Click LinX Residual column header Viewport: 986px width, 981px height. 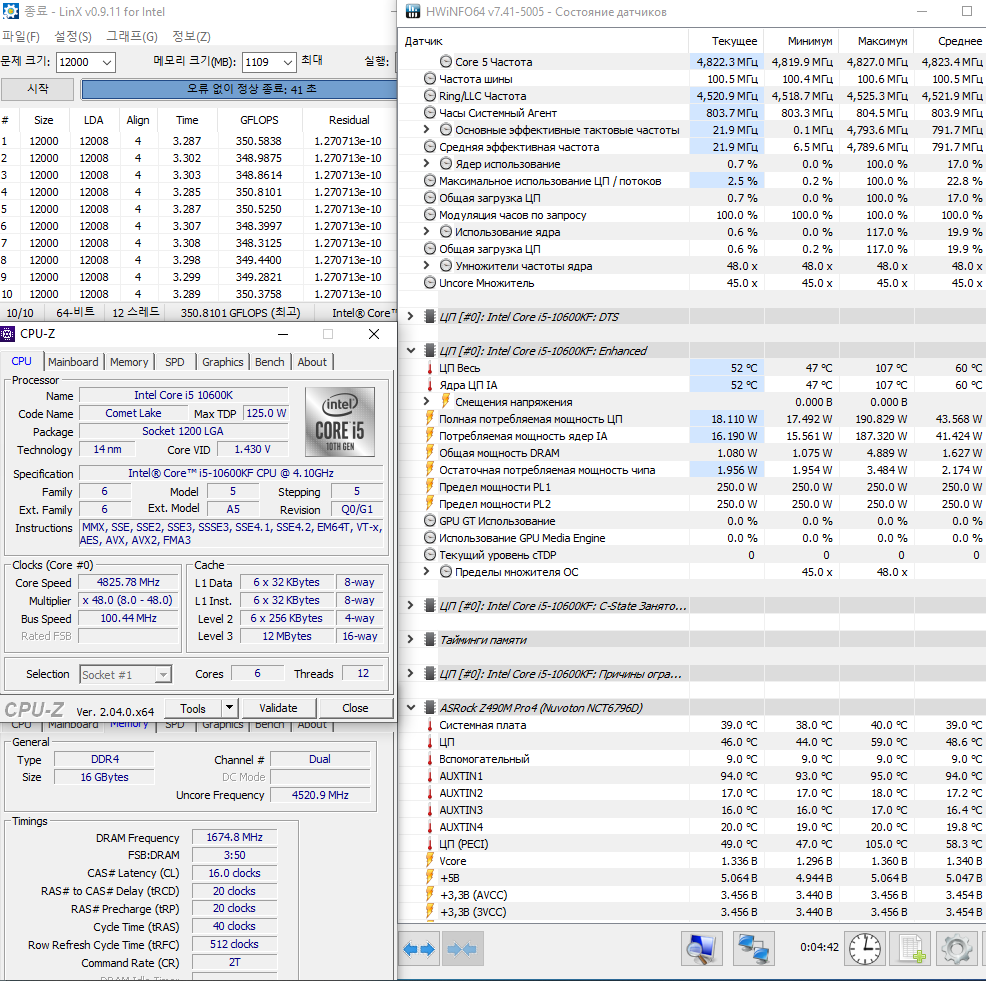point(348,120)
